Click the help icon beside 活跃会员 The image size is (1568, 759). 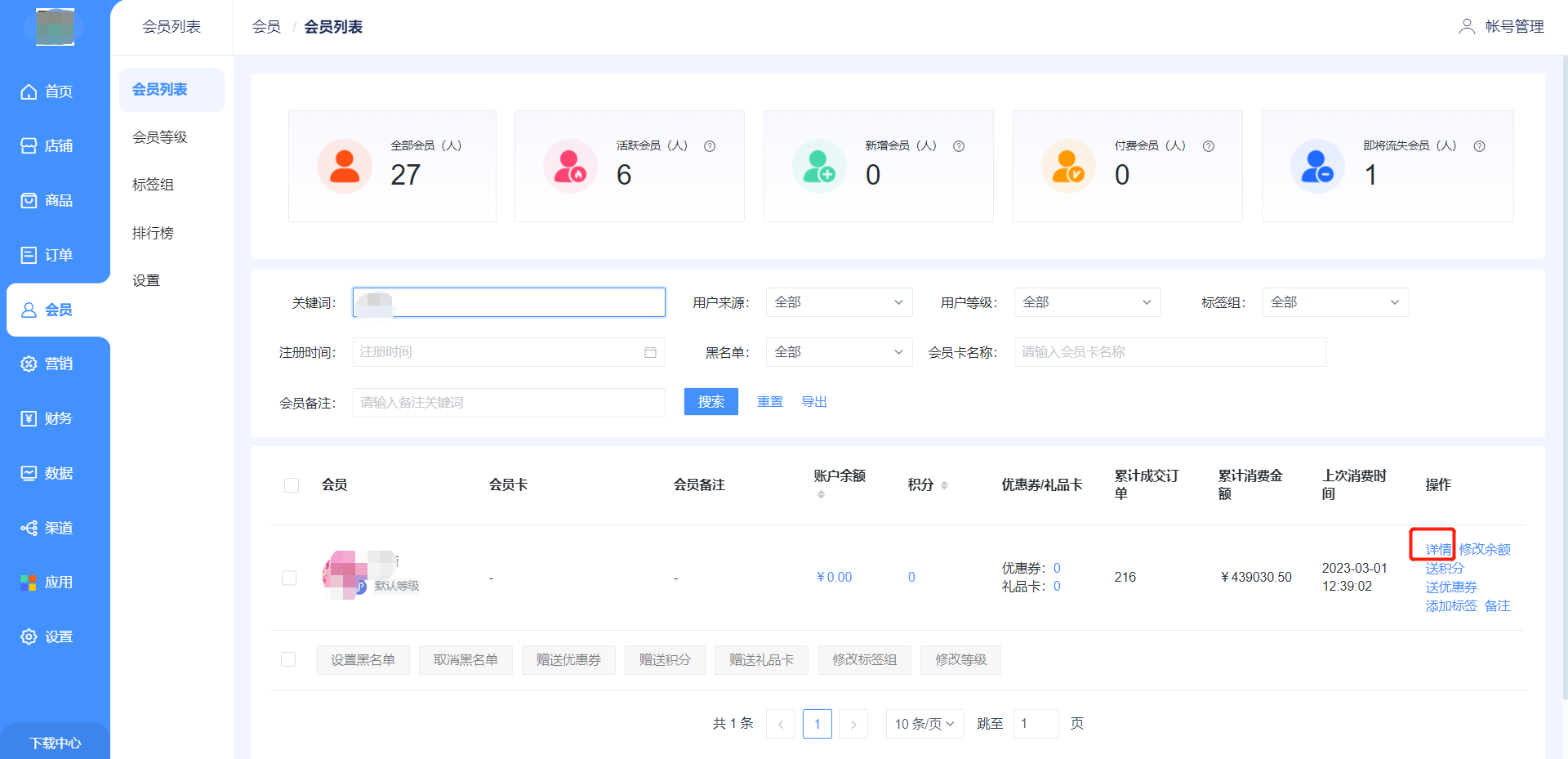(x=710, y=146)
